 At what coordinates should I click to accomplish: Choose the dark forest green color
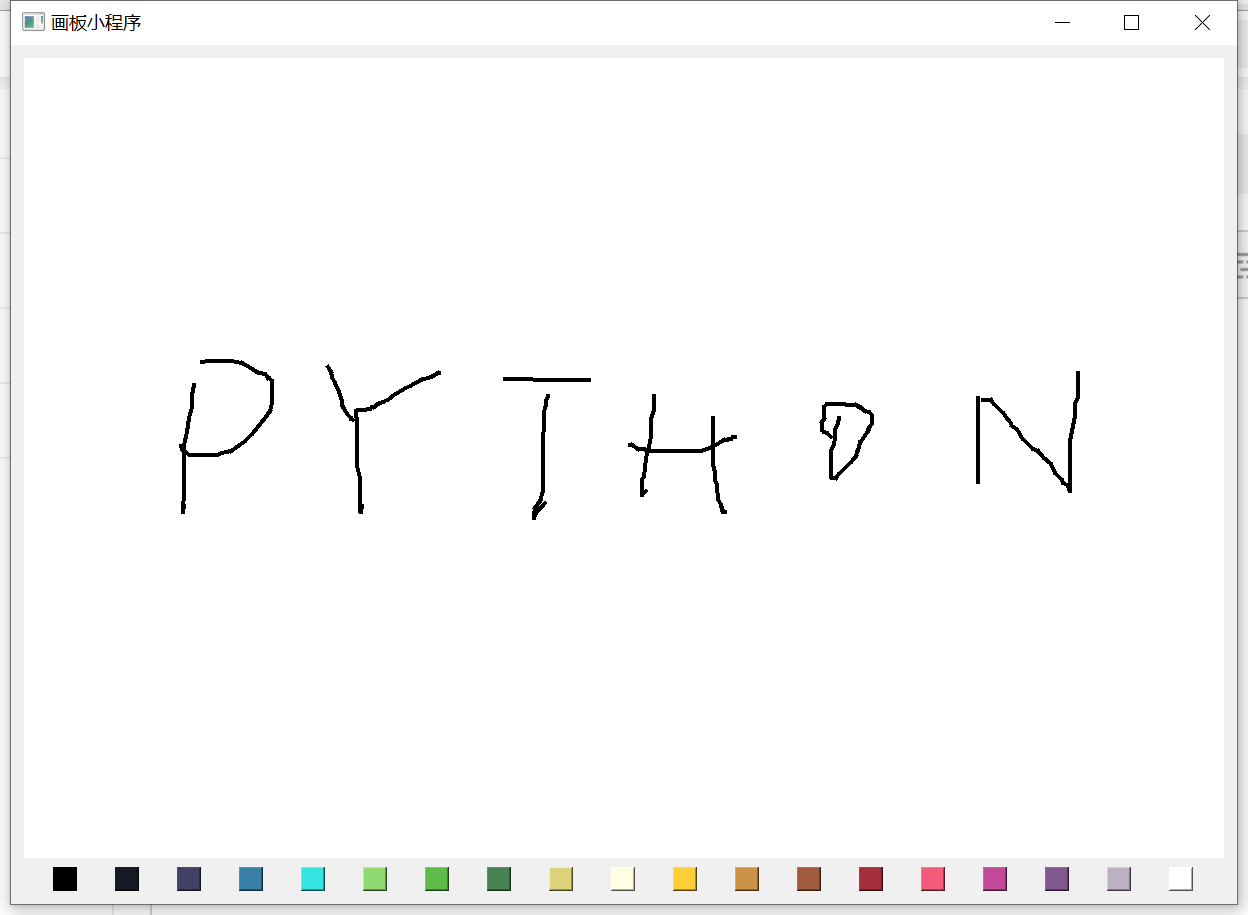click(498, 878)
